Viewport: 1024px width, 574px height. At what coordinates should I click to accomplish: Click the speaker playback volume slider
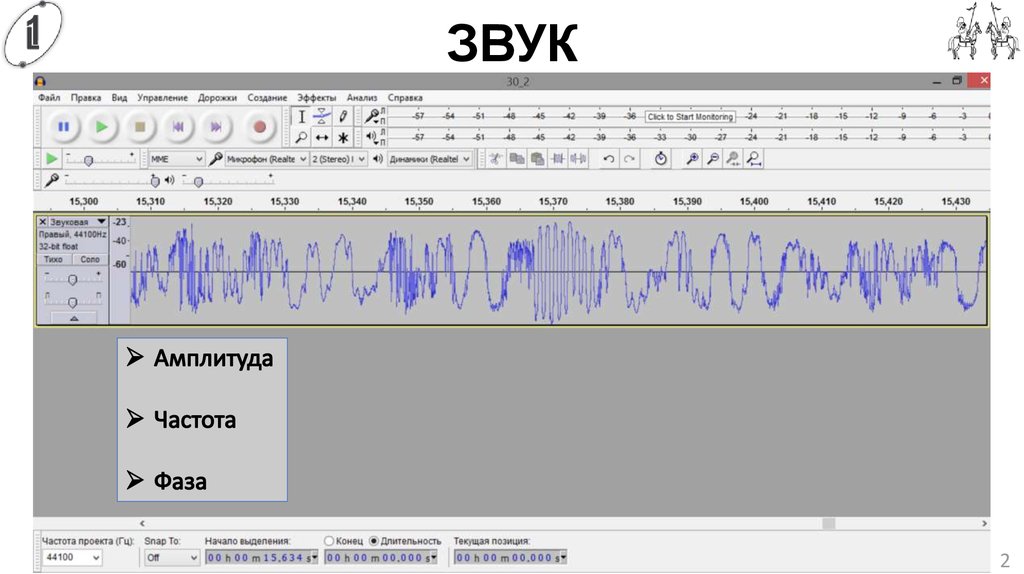227,180
